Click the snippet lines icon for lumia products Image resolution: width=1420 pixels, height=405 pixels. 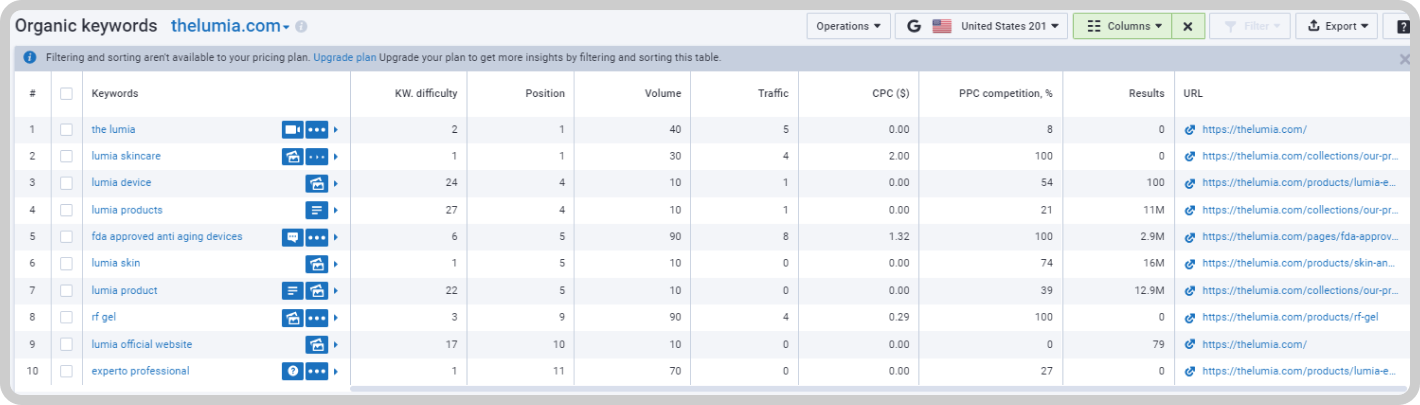(x=317, y=210)
